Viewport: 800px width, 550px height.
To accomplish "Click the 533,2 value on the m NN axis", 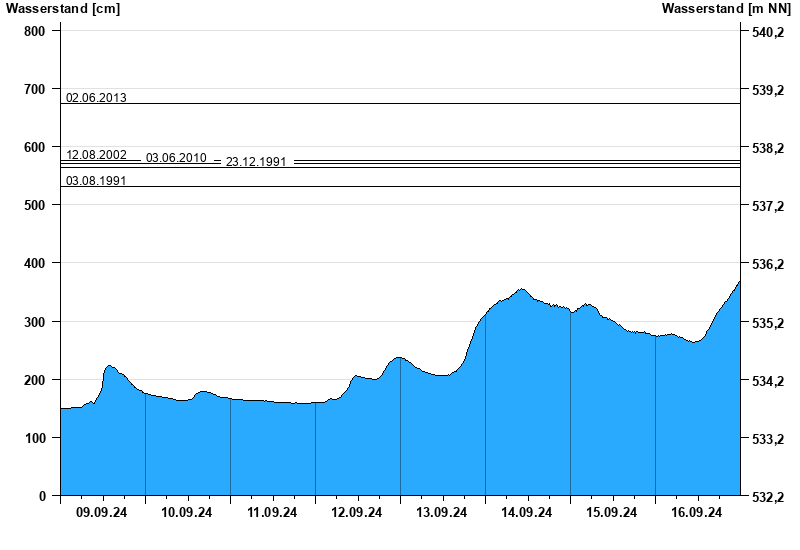I will coord(768,439).
